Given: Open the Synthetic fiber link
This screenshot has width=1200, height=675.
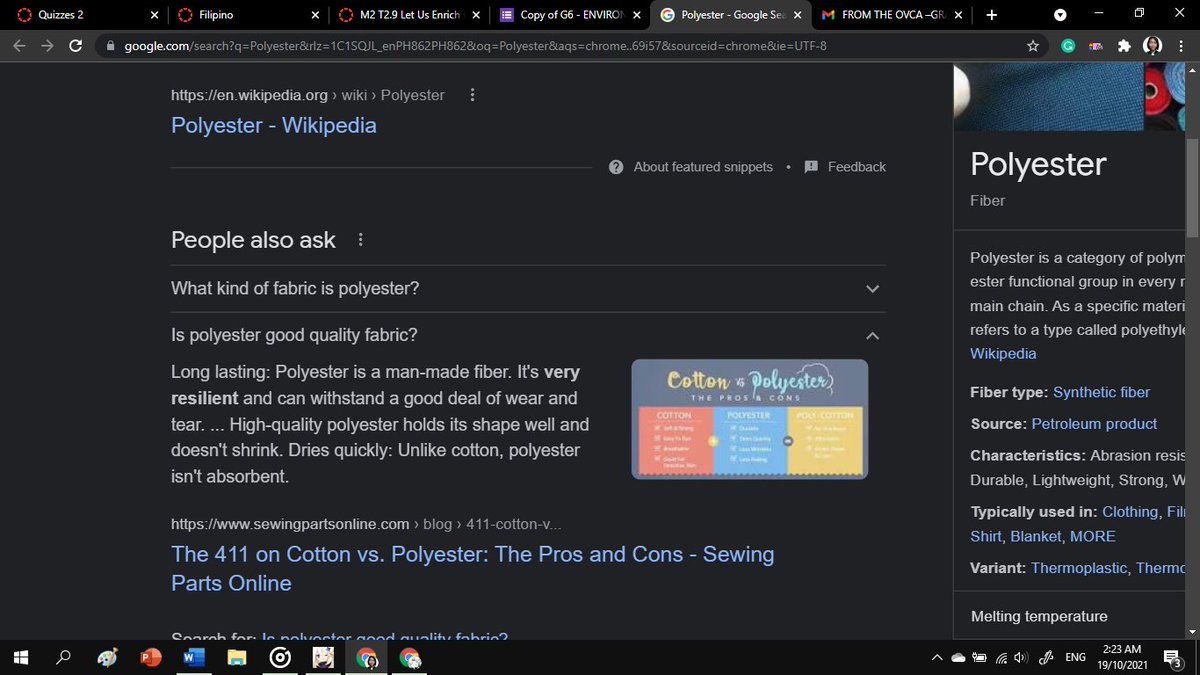Looking at the screenshot, I should point(1101,392).
